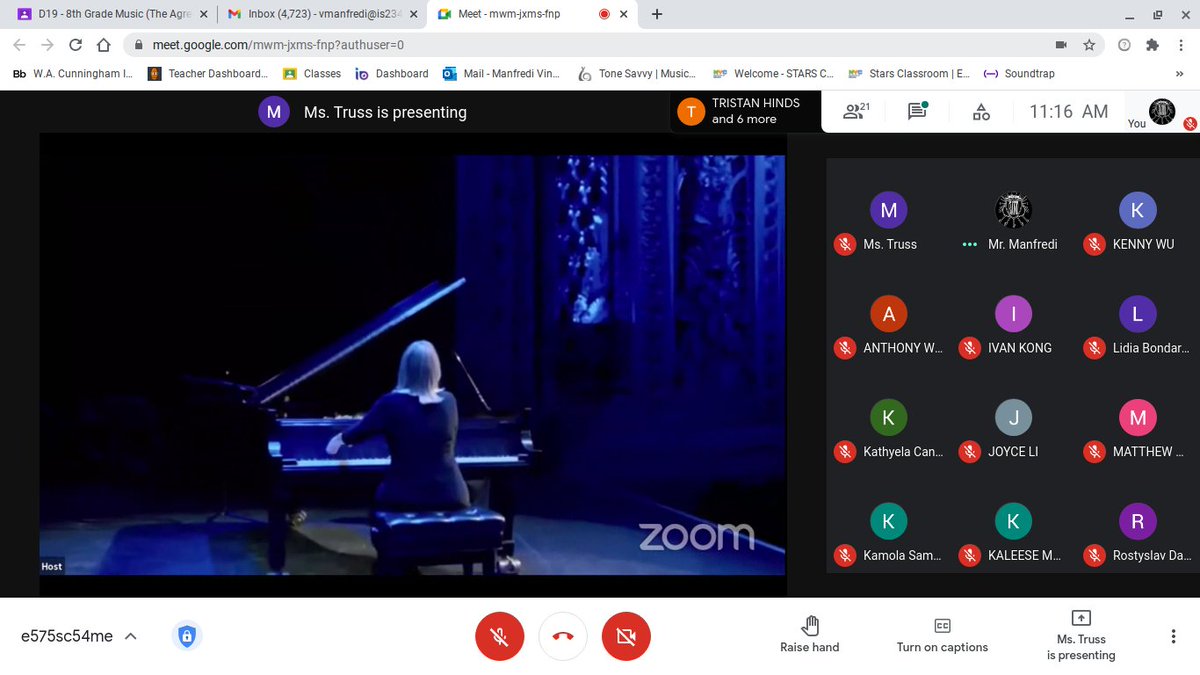
Task: Select KALEESE M... participant avatar
Action: tap(1013, 521)
